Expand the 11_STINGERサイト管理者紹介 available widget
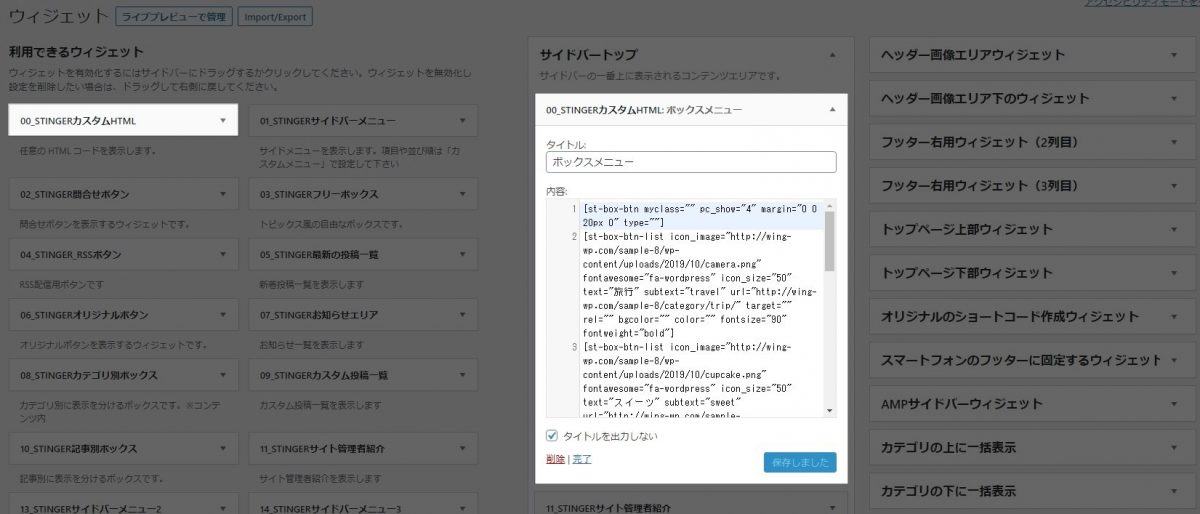 (363, 448)
